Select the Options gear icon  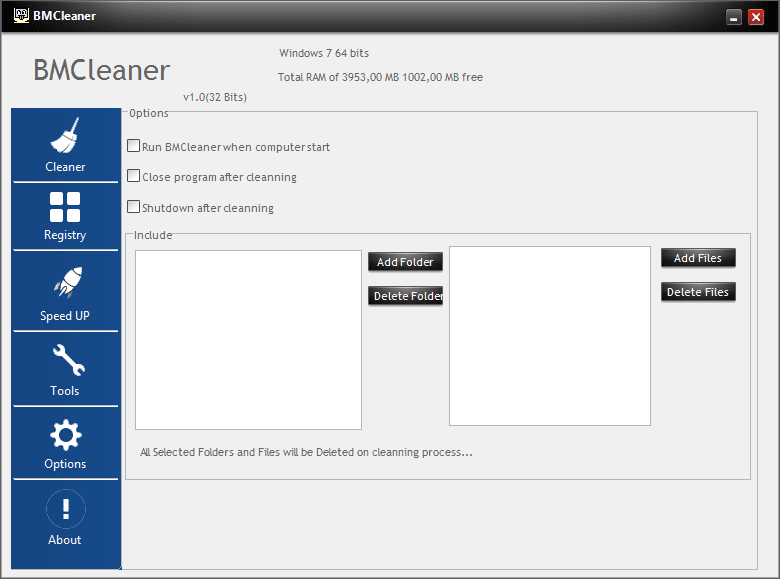point(66,435)
